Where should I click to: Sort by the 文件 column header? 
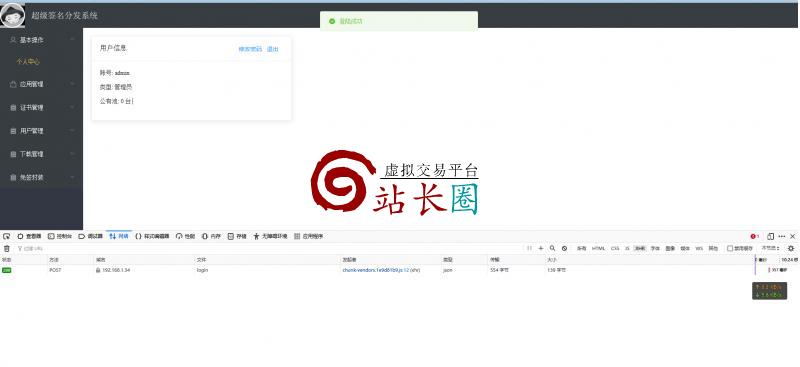(x=267, y=260)
